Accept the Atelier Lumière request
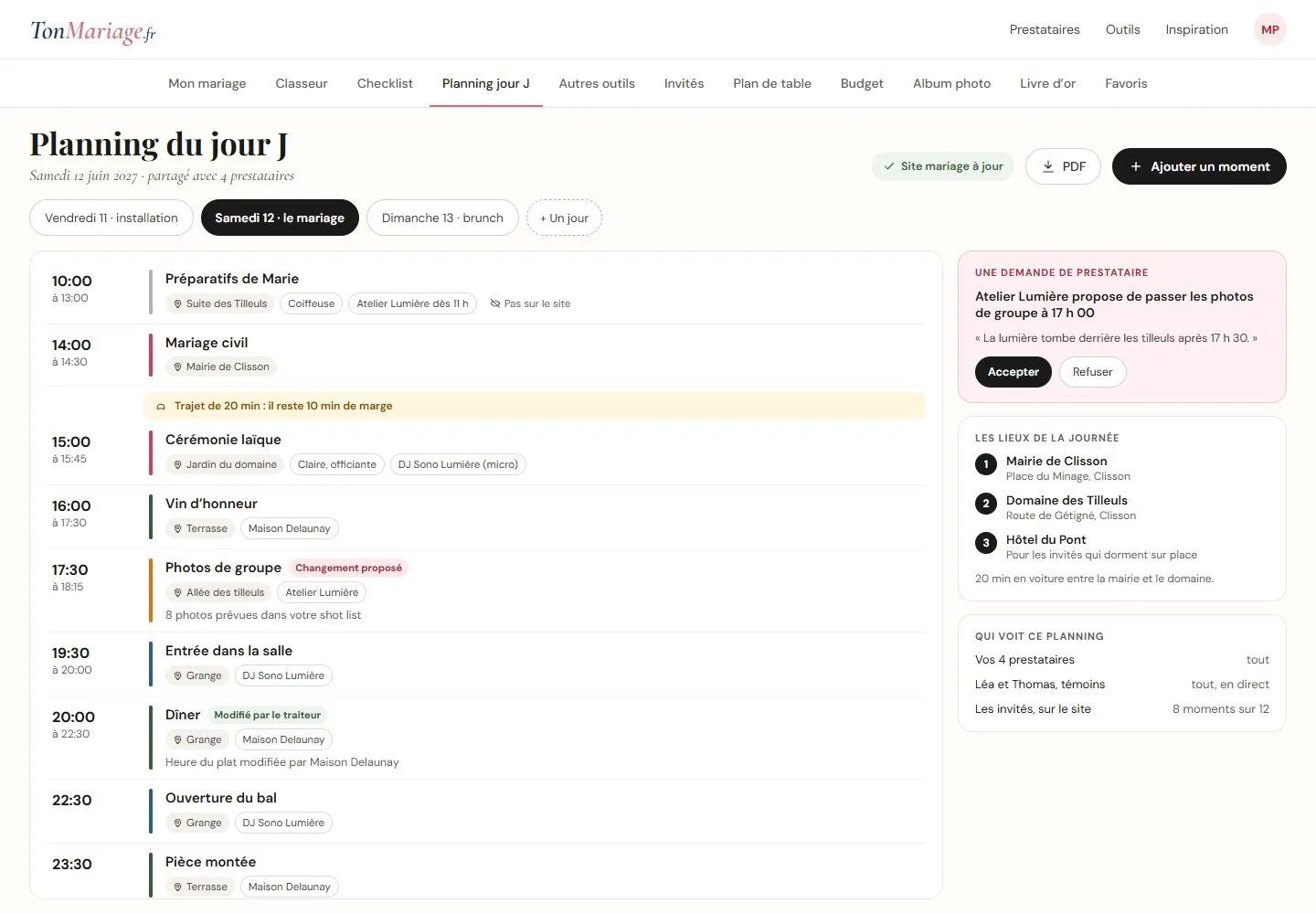This screenshot has width=1316, height=914. pyautogui.click(x=1014, y=372)
